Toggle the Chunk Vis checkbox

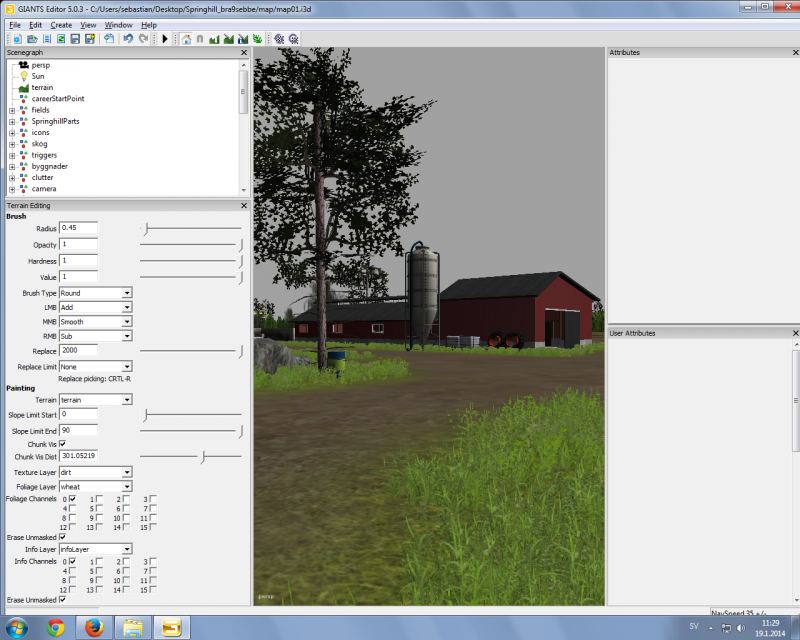pyautogui.click(x=63, y=444)
